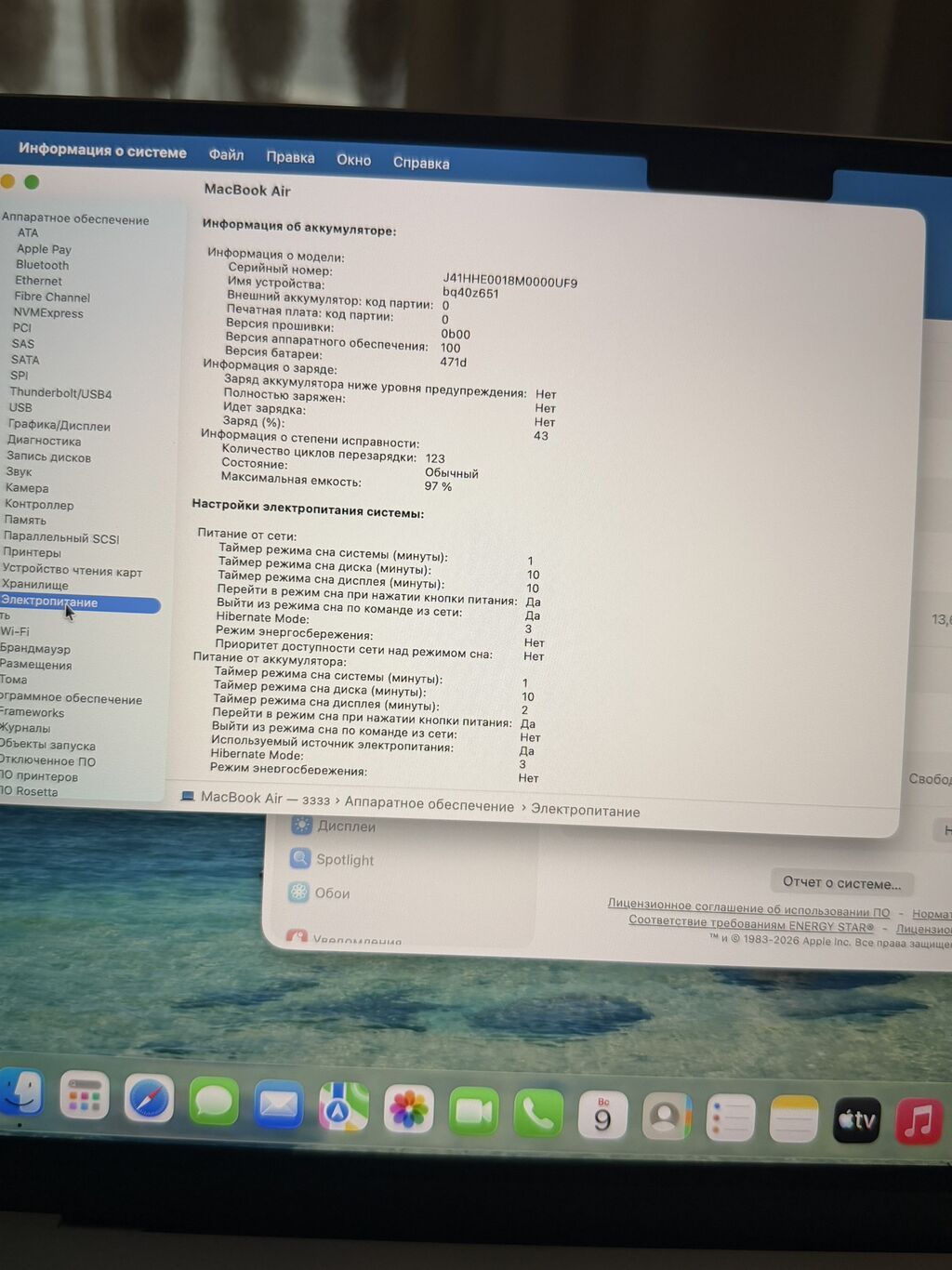
Task: Open the Окно menu
Action: click(353, 160)
